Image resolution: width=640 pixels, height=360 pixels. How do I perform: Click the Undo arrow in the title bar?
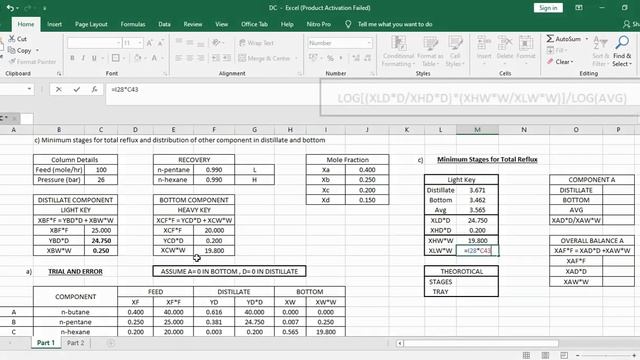(x=11, y=8)
